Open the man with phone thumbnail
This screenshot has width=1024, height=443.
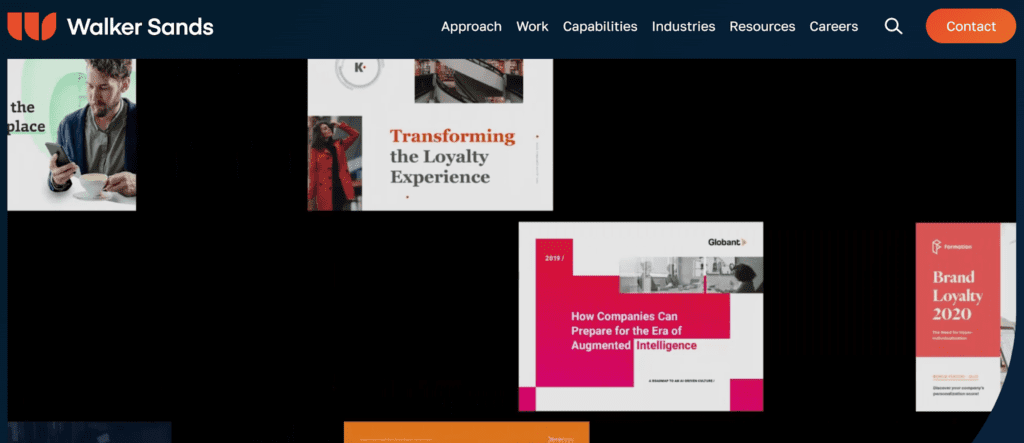pyautogui.click(x=72, y=135)
